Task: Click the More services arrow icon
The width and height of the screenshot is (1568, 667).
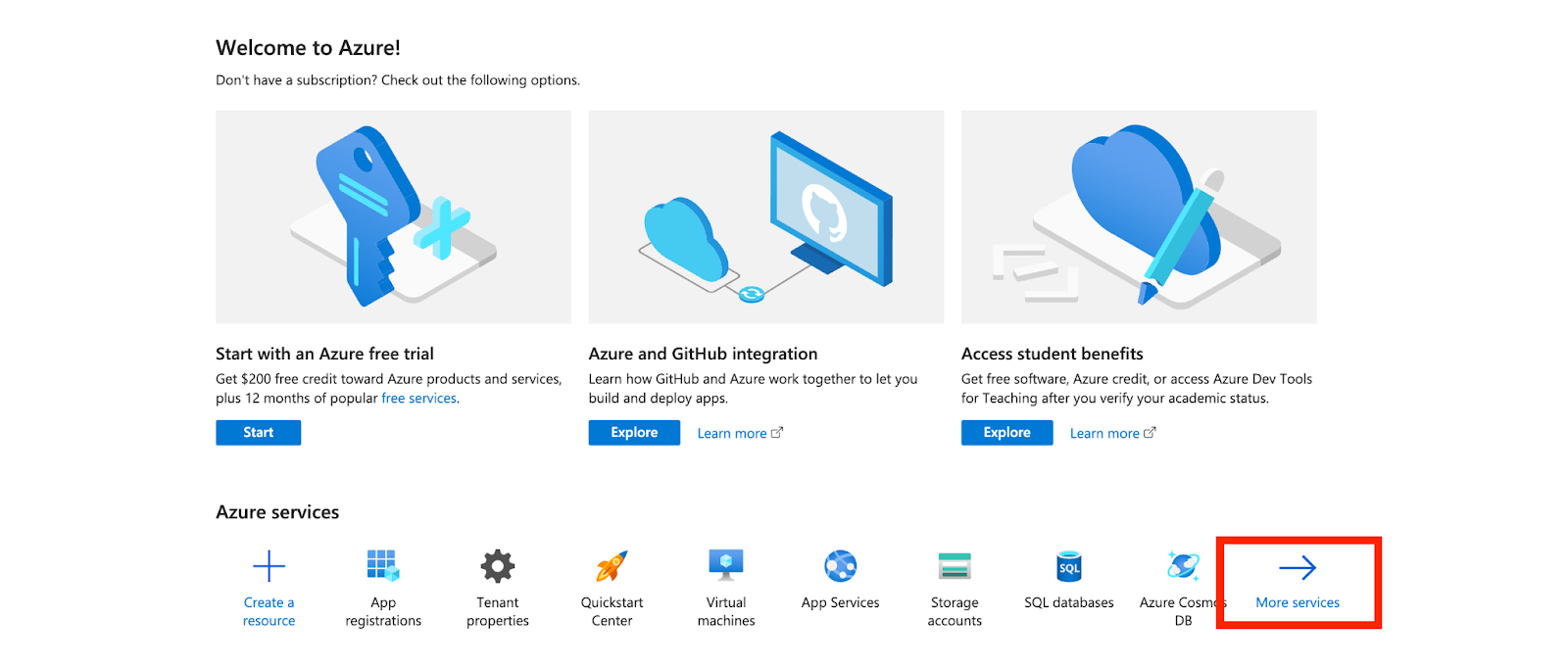Action: 1298,567
